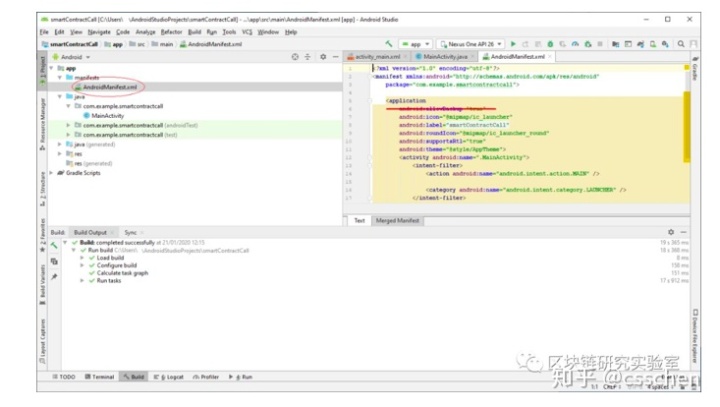Image resolution: width=720 pixels, height=407 pixels.
Task: Hide the Build panel with the minus icon
Action: (683, 232)
